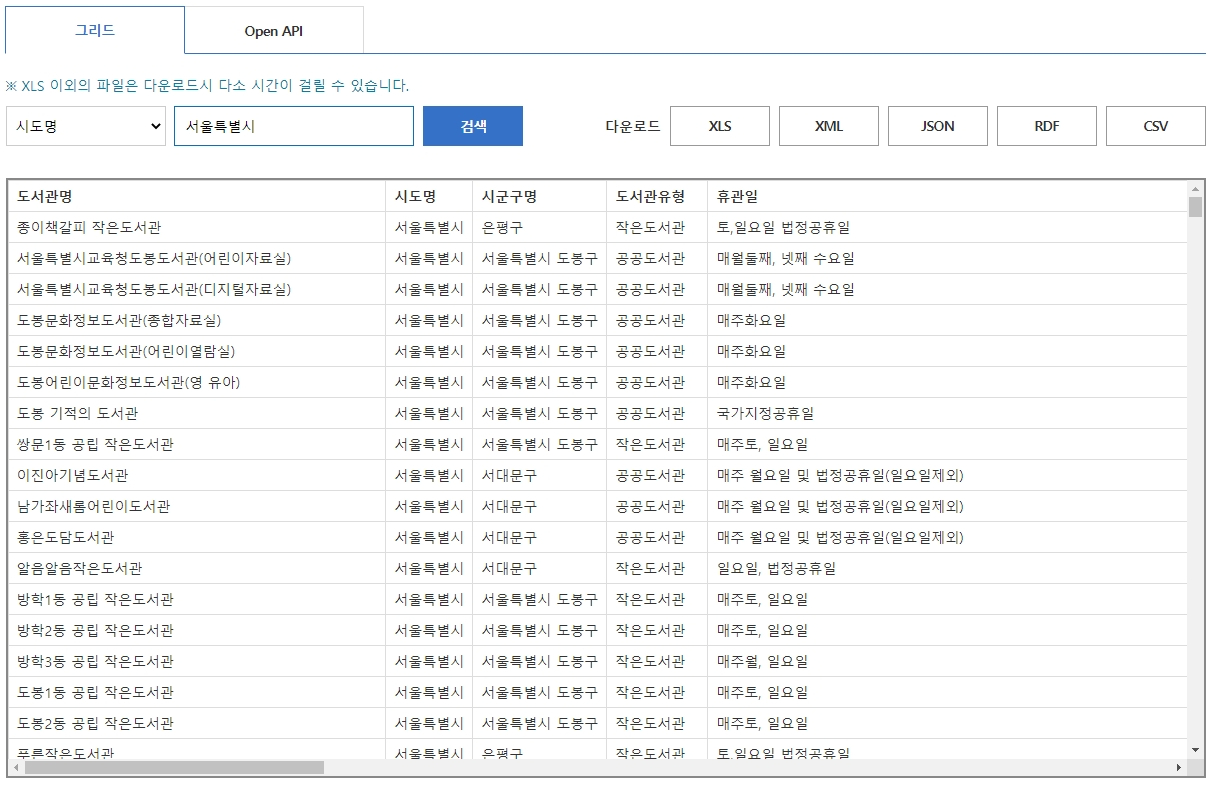Click the vertical scrollbar down arrow
Screen dimensions: 1217x786
pyautogui.click(x=1195, y=750)
